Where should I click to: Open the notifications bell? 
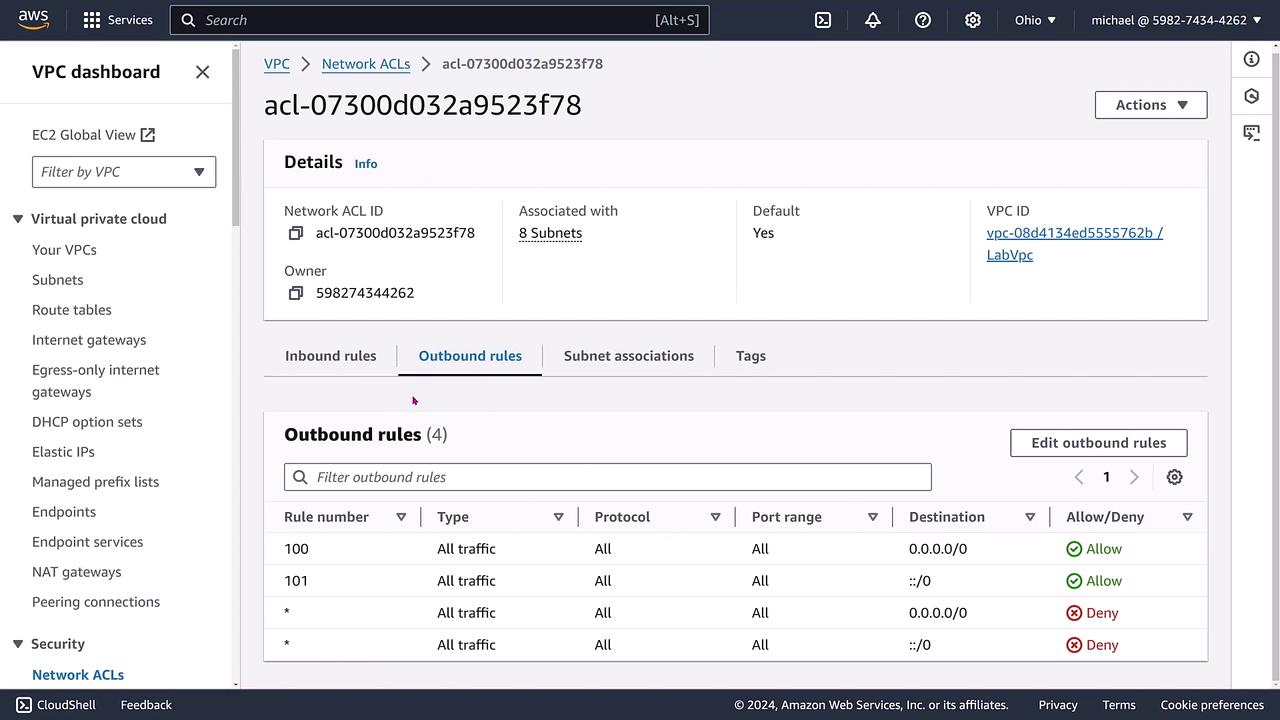(873, 20)
